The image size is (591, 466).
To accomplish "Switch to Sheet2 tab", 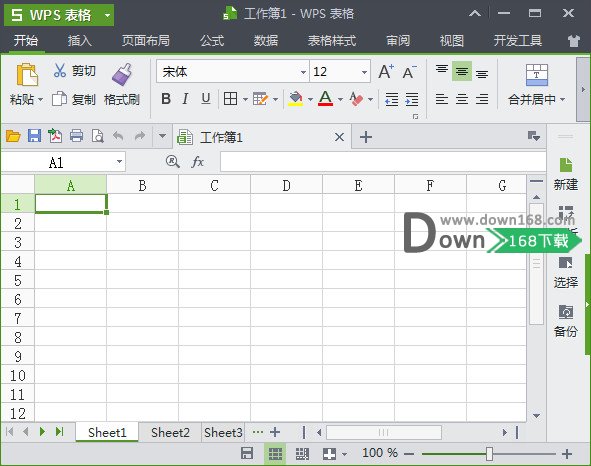I will tap(170, 432).
